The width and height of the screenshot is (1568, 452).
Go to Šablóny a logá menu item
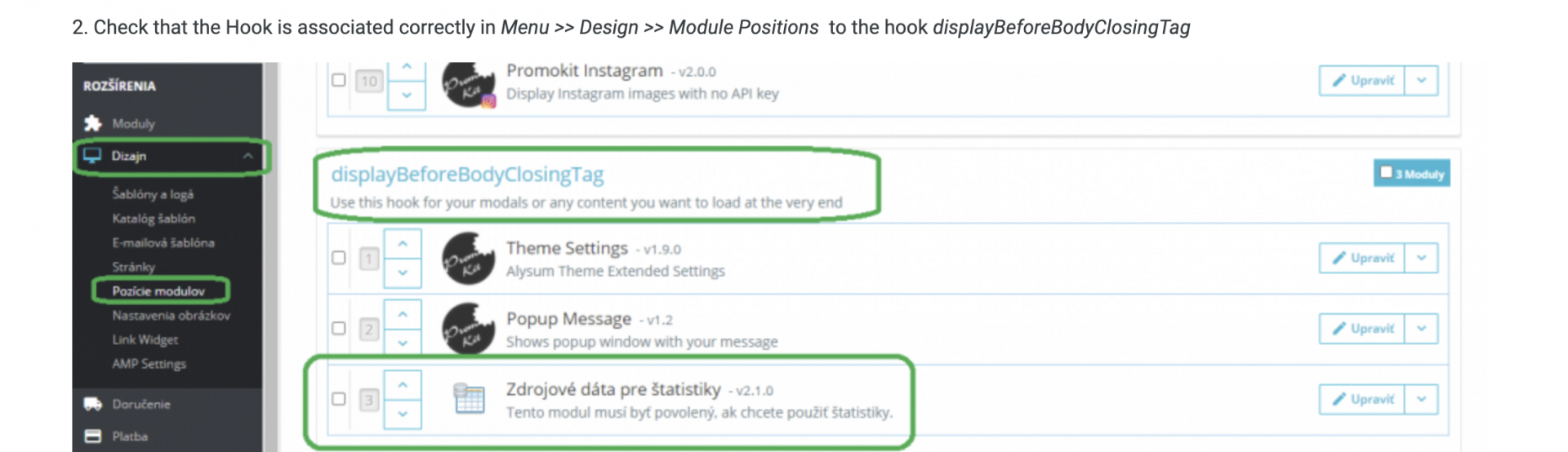click(x=153, y=194)
